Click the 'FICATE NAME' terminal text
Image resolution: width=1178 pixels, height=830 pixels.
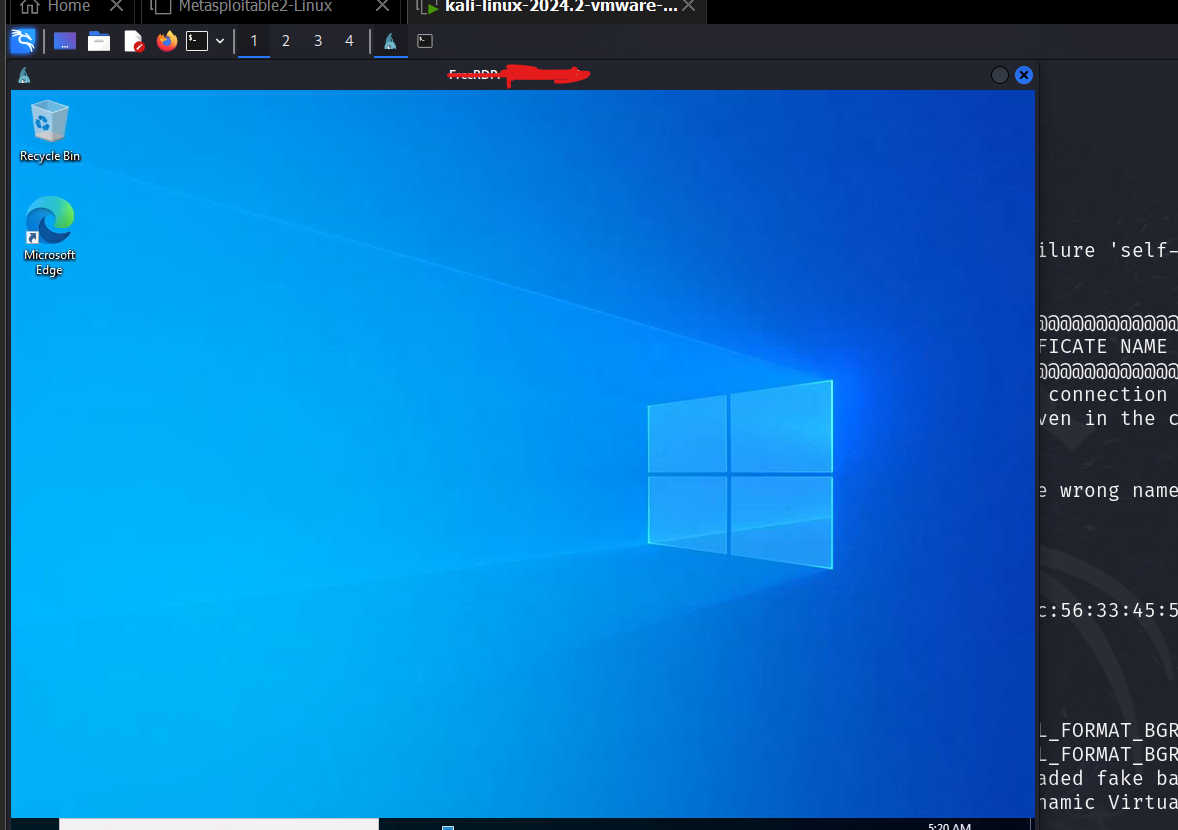coord(1103,346)
